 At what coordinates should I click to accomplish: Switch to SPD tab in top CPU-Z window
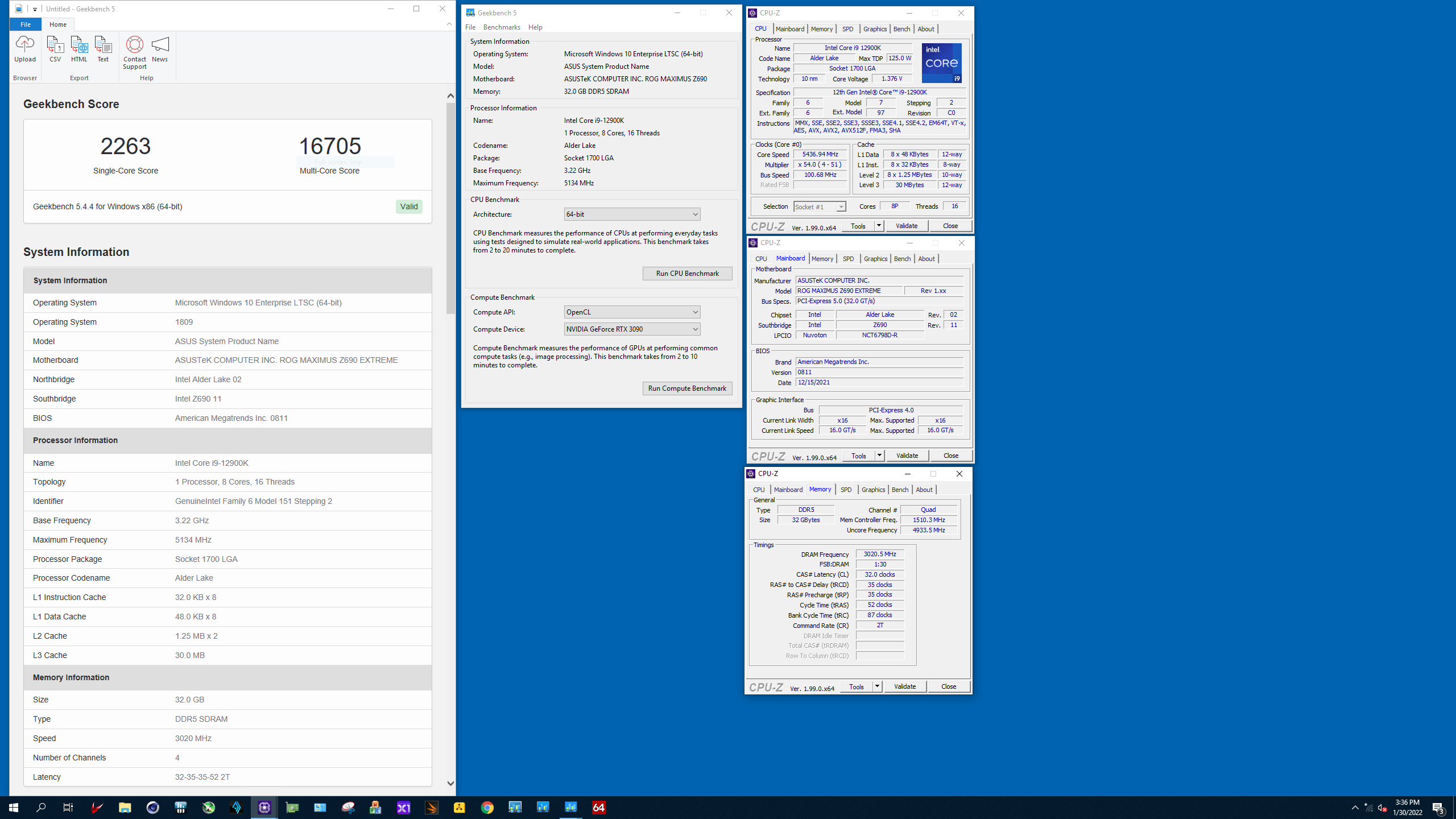coord(847,29)
